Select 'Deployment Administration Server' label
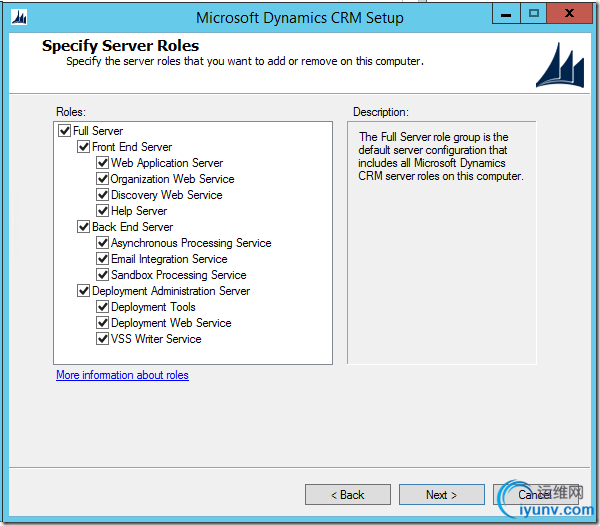This screenshot has height=526, width=600. pyautogui.click(x=171, y=291)
